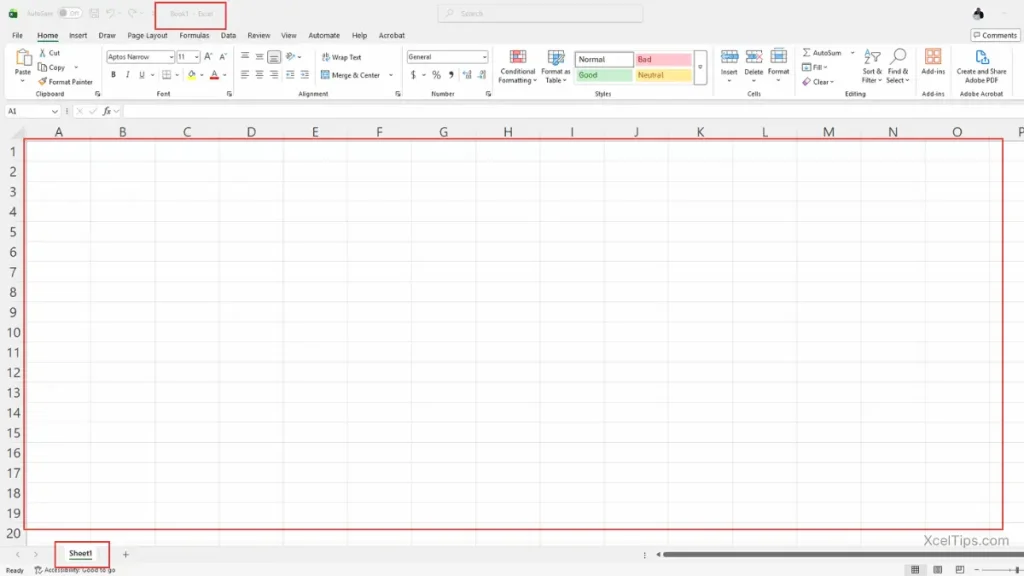
Task: Switch to the Formulas ribbon tab
Action: [x=194, y=34]
